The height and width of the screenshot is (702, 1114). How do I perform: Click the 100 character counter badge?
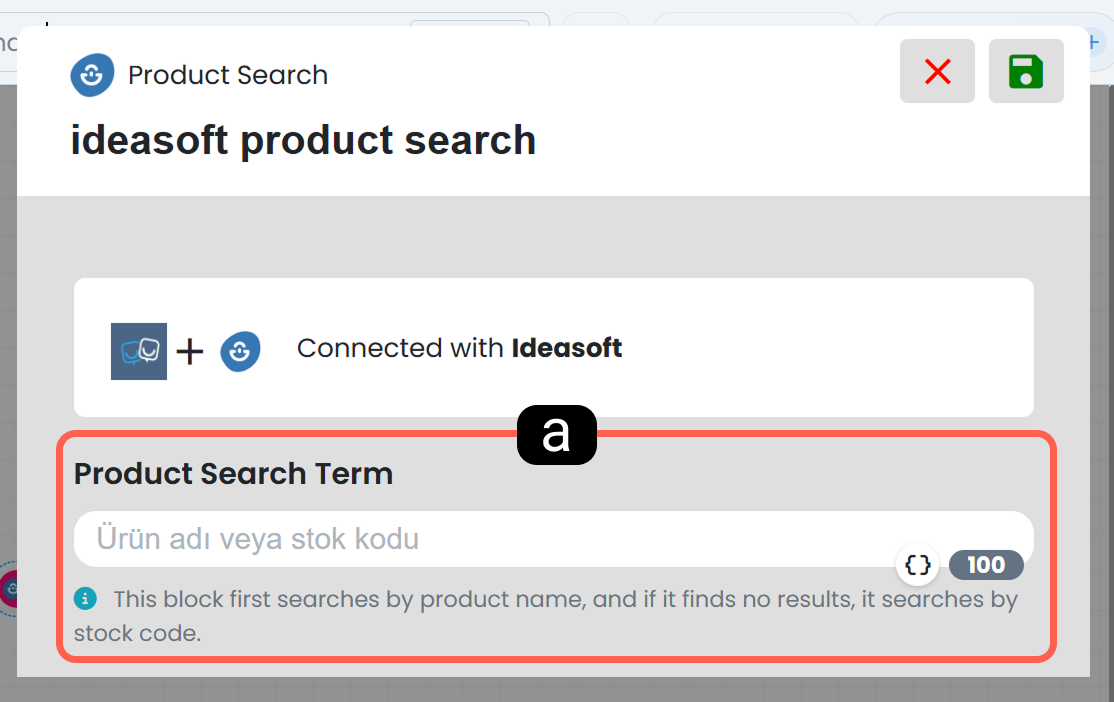986,565
